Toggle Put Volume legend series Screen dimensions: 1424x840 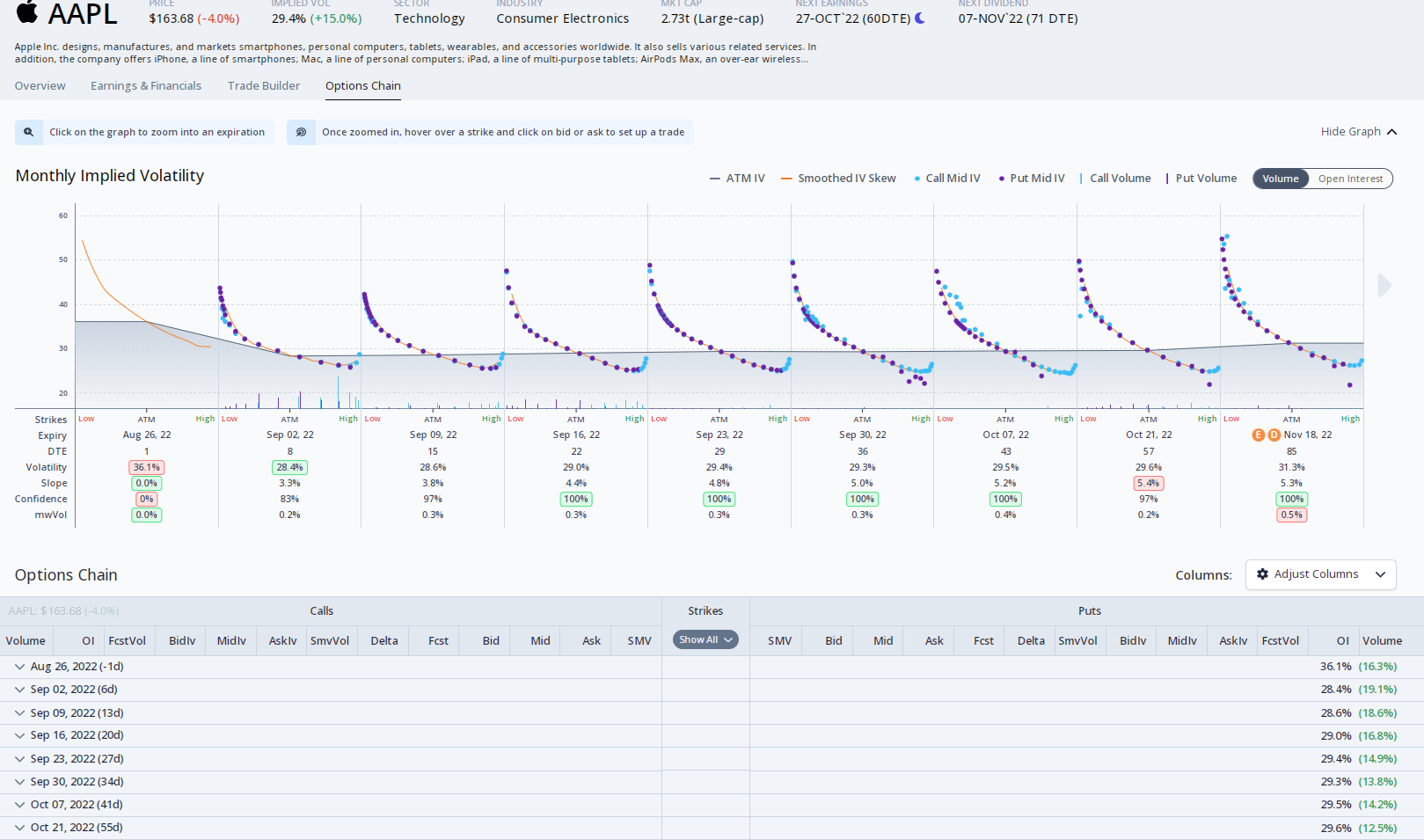coord(1201,179)
